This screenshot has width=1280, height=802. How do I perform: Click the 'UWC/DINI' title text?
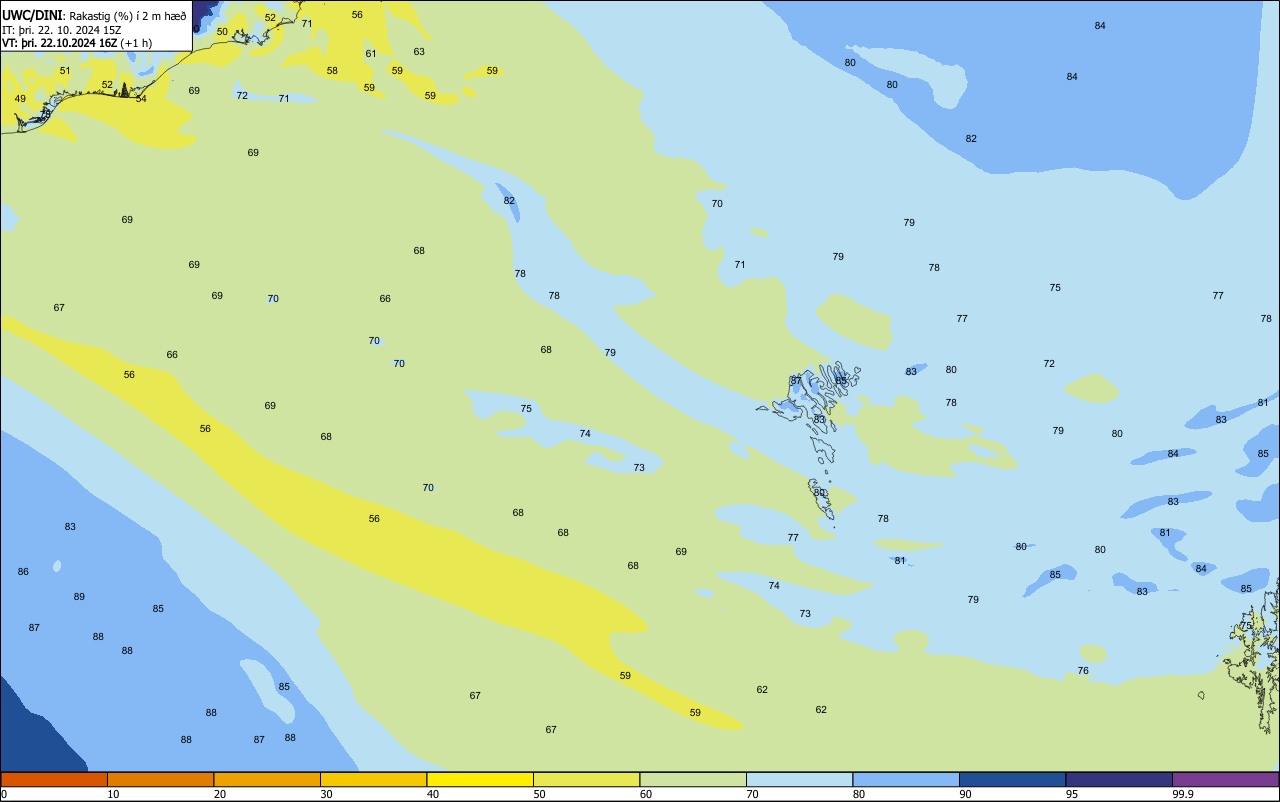pos(32,16)
